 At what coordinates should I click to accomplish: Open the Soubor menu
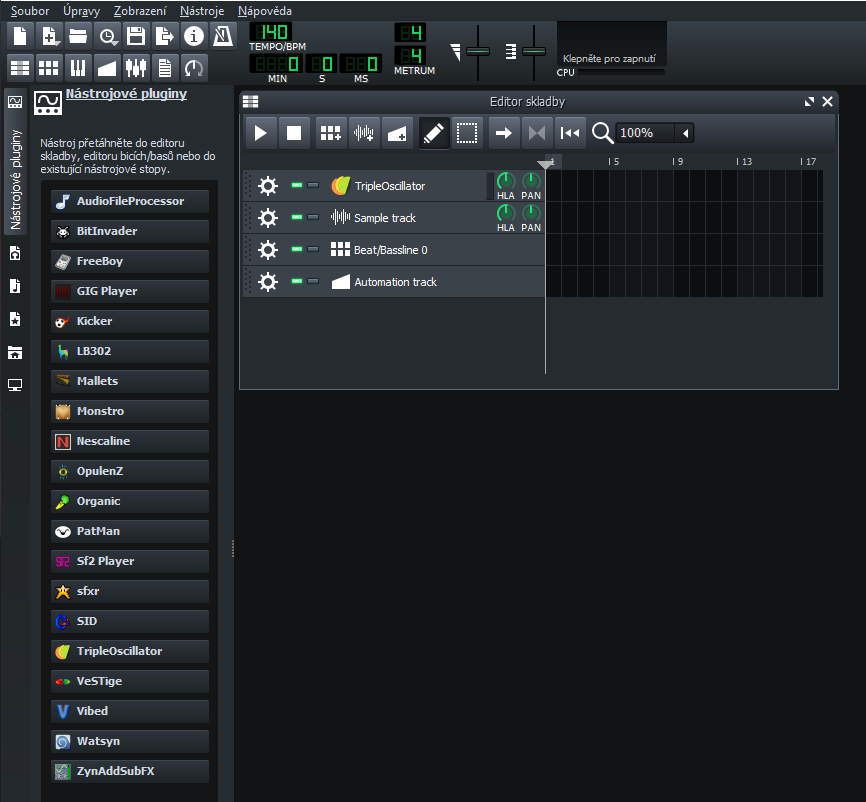click(29, 10)
